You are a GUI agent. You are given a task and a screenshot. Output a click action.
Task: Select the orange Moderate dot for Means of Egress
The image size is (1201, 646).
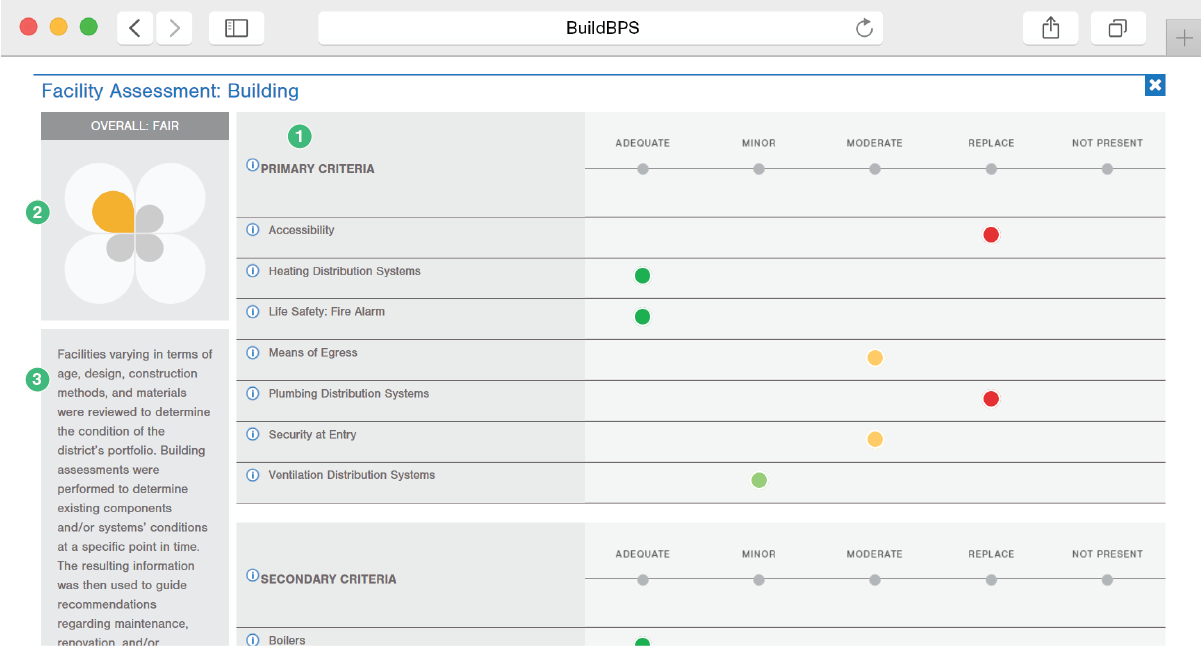click(875, 358)
